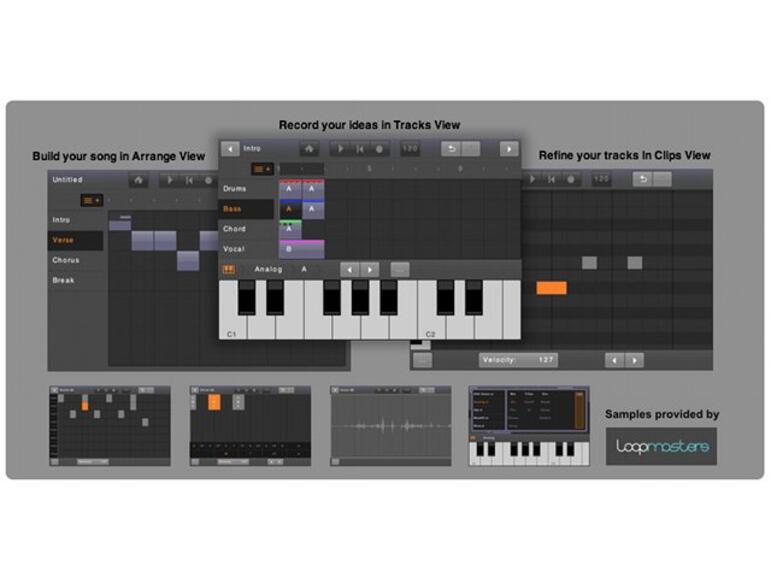Viewport: 770px width, 578px height.
Task: Click the Analog instrument name
Action: 268,269
